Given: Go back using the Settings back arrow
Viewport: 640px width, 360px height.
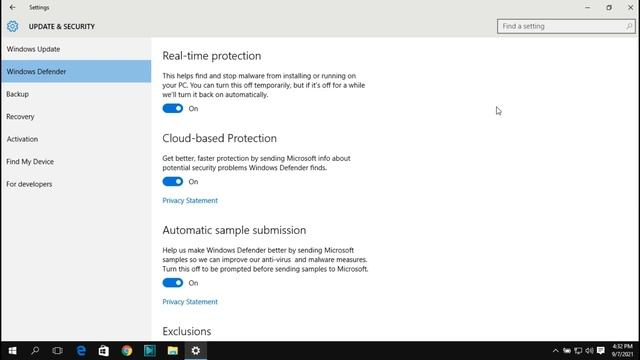Looking at the screenshot, I should click(x=12, y=7).
